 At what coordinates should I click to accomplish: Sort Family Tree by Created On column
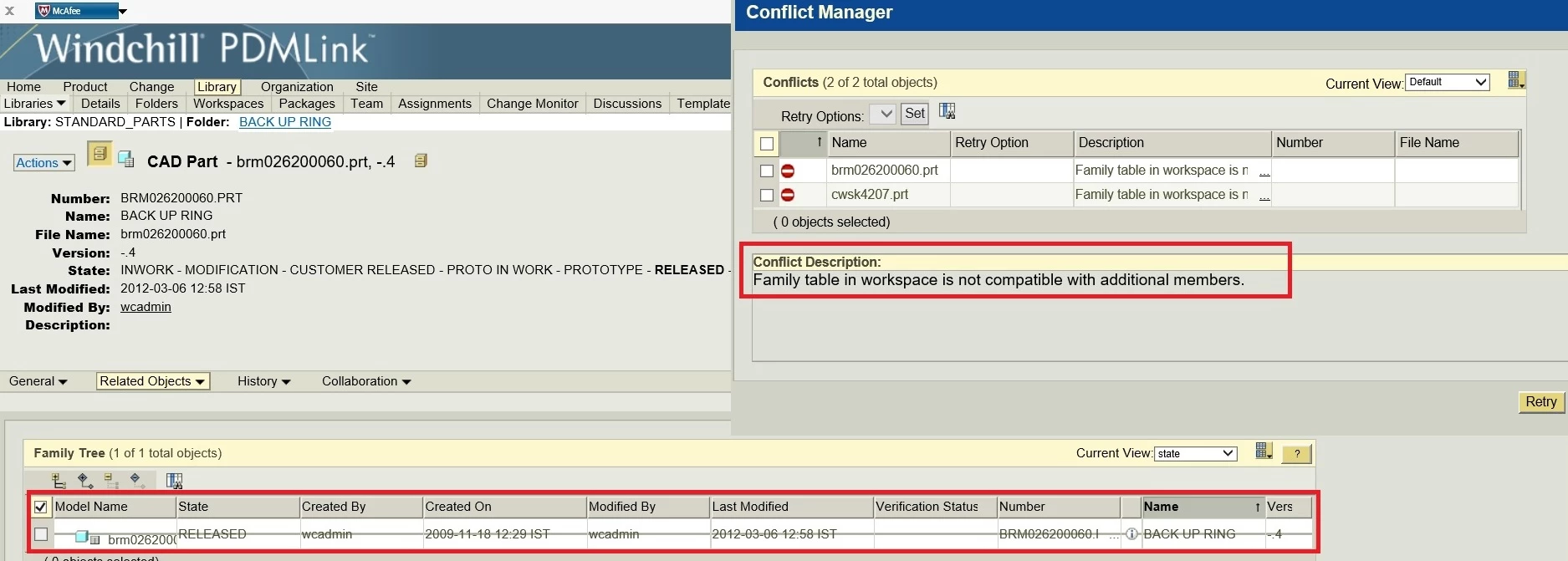click(x=504, y=507)
